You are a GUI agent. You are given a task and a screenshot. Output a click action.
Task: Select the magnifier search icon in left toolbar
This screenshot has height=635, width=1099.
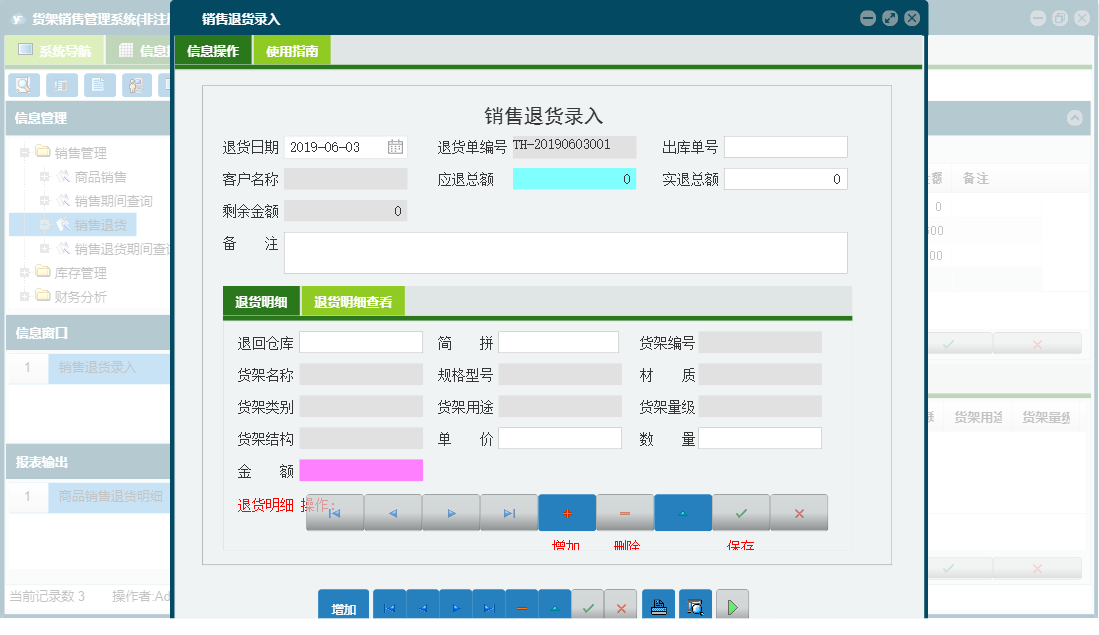[22, 85]
